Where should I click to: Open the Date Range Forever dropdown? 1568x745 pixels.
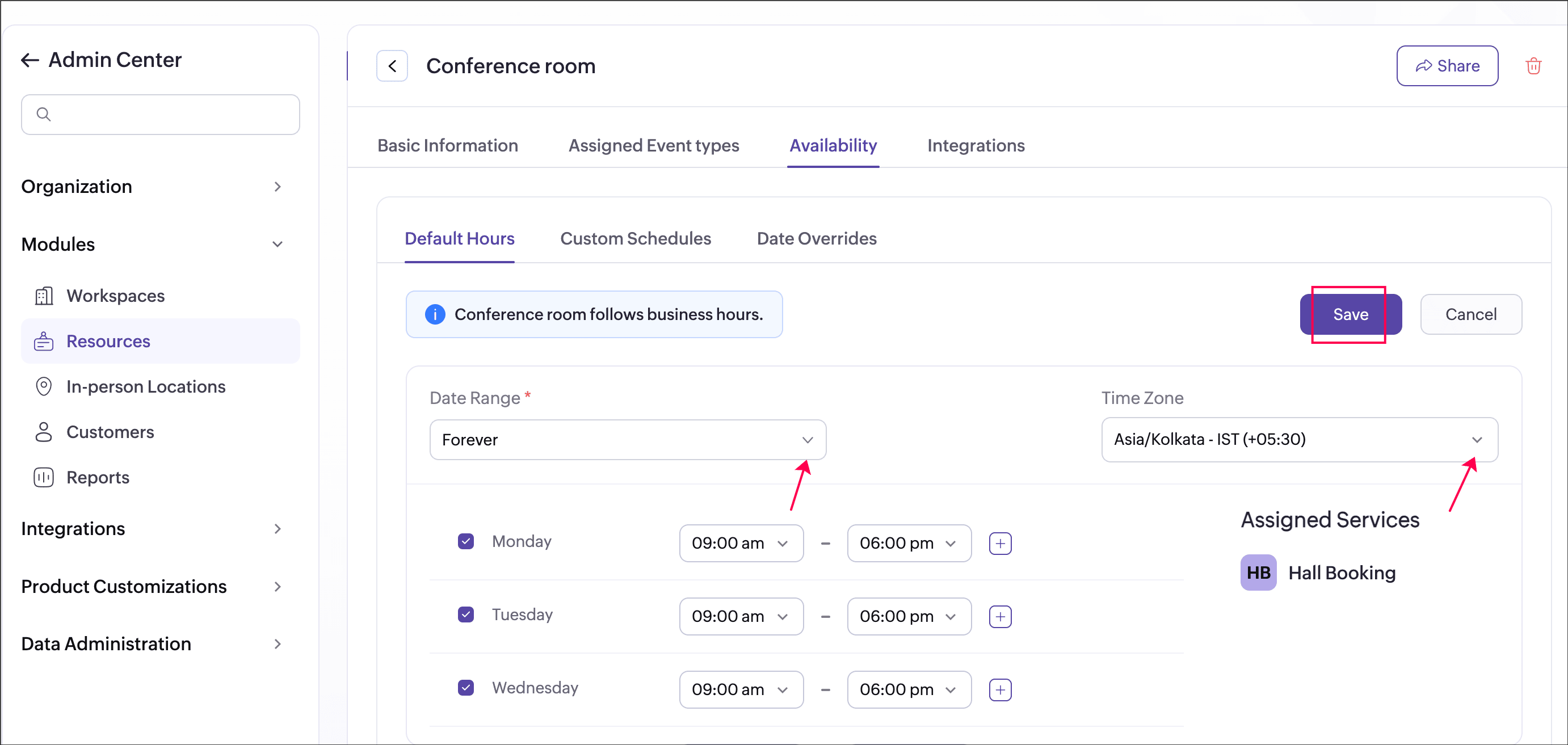(x=627, y=439)
